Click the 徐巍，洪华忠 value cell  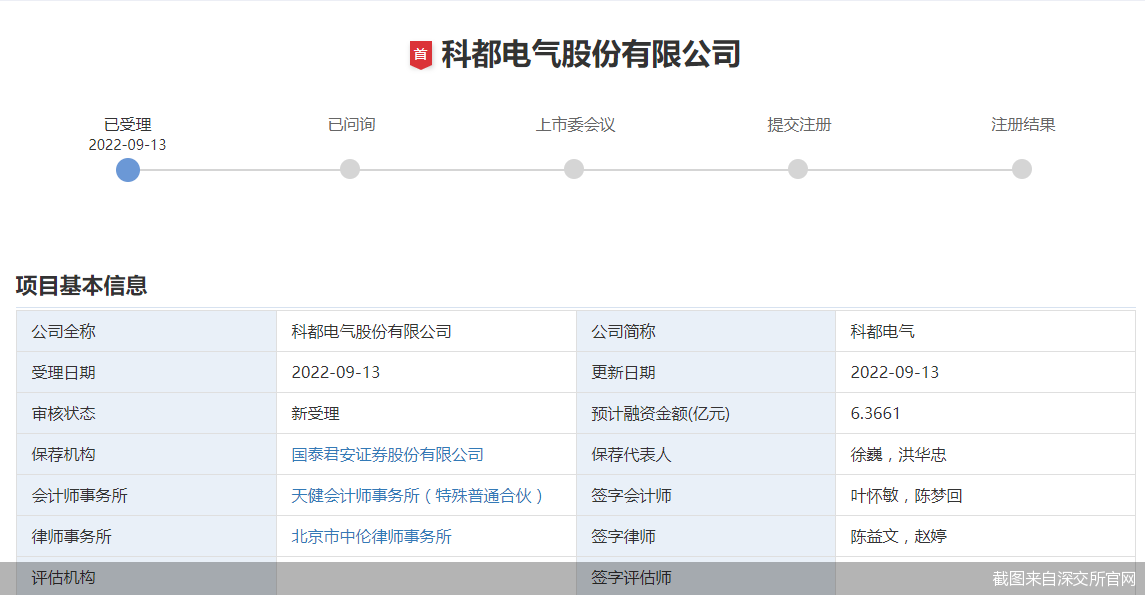click(985, 454)
